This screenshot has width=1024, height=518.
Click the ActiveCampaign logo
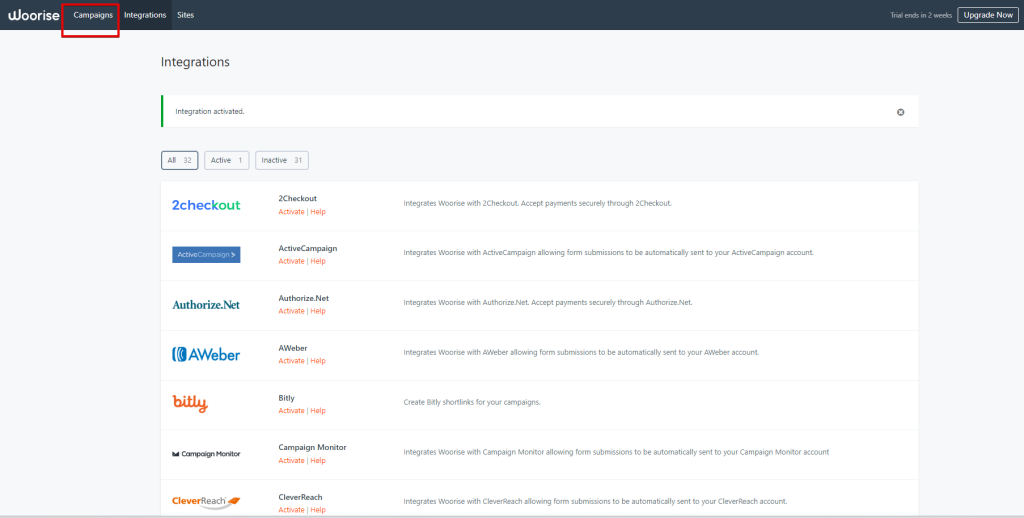point(206,255)
